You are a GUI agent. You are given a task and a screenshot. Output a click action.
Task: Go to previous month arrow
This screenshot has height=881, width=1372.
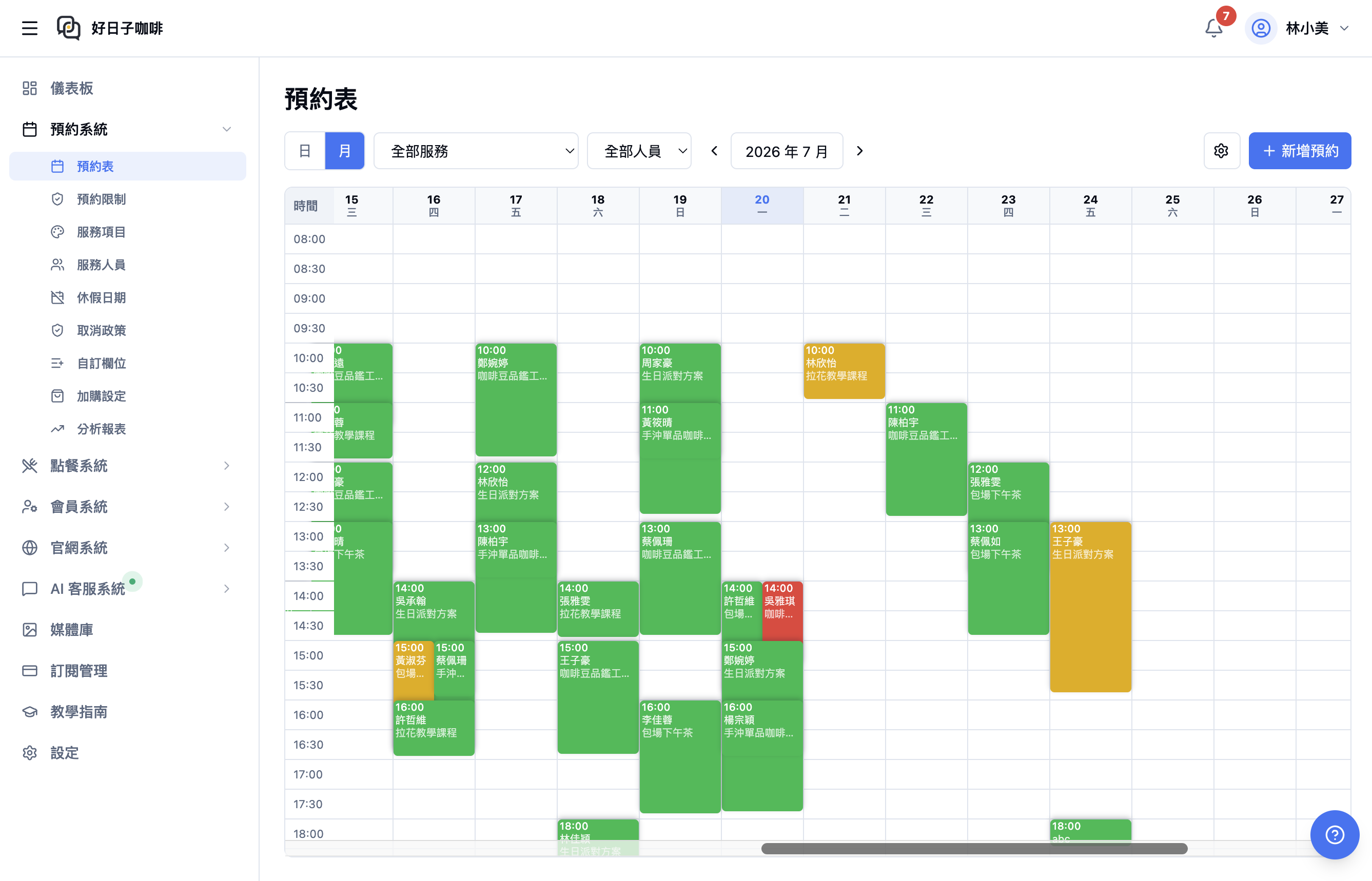point(714,151)
